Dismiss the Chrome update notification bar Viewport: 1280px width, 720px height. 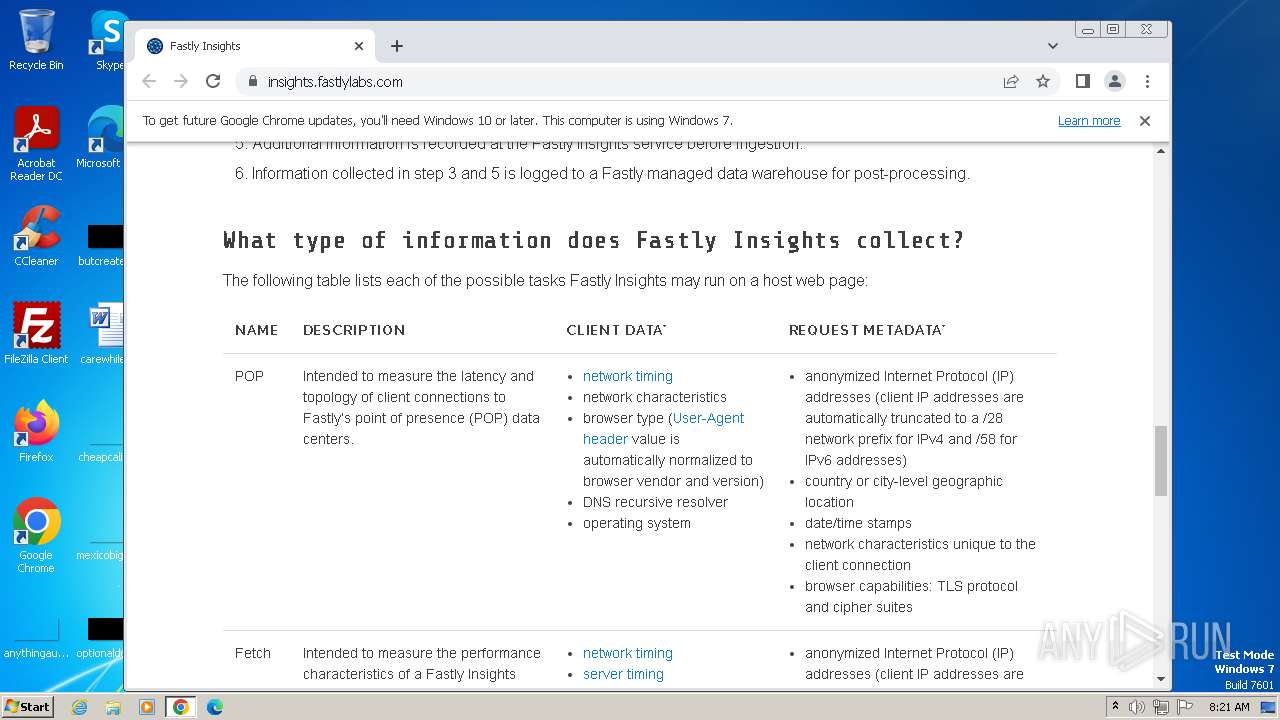(x=1145, y=121)
